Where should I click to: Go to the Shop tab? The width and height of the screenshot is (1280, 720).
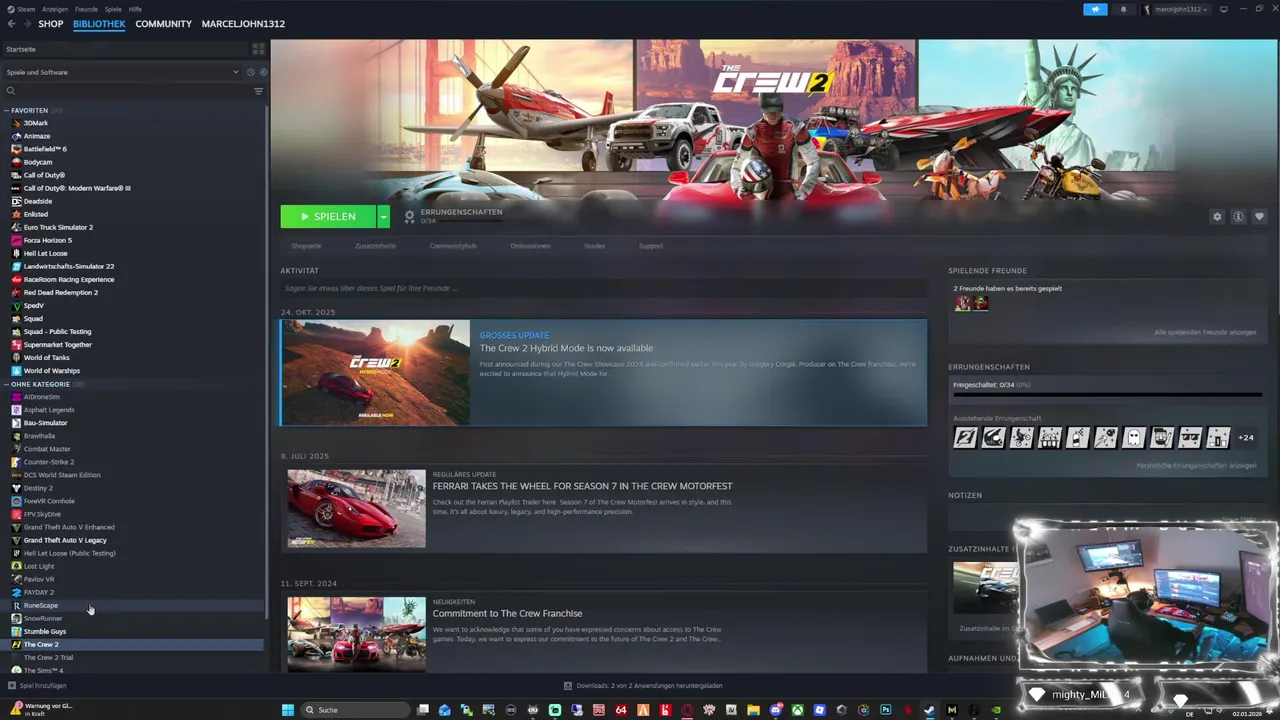[x=50, y=24]
